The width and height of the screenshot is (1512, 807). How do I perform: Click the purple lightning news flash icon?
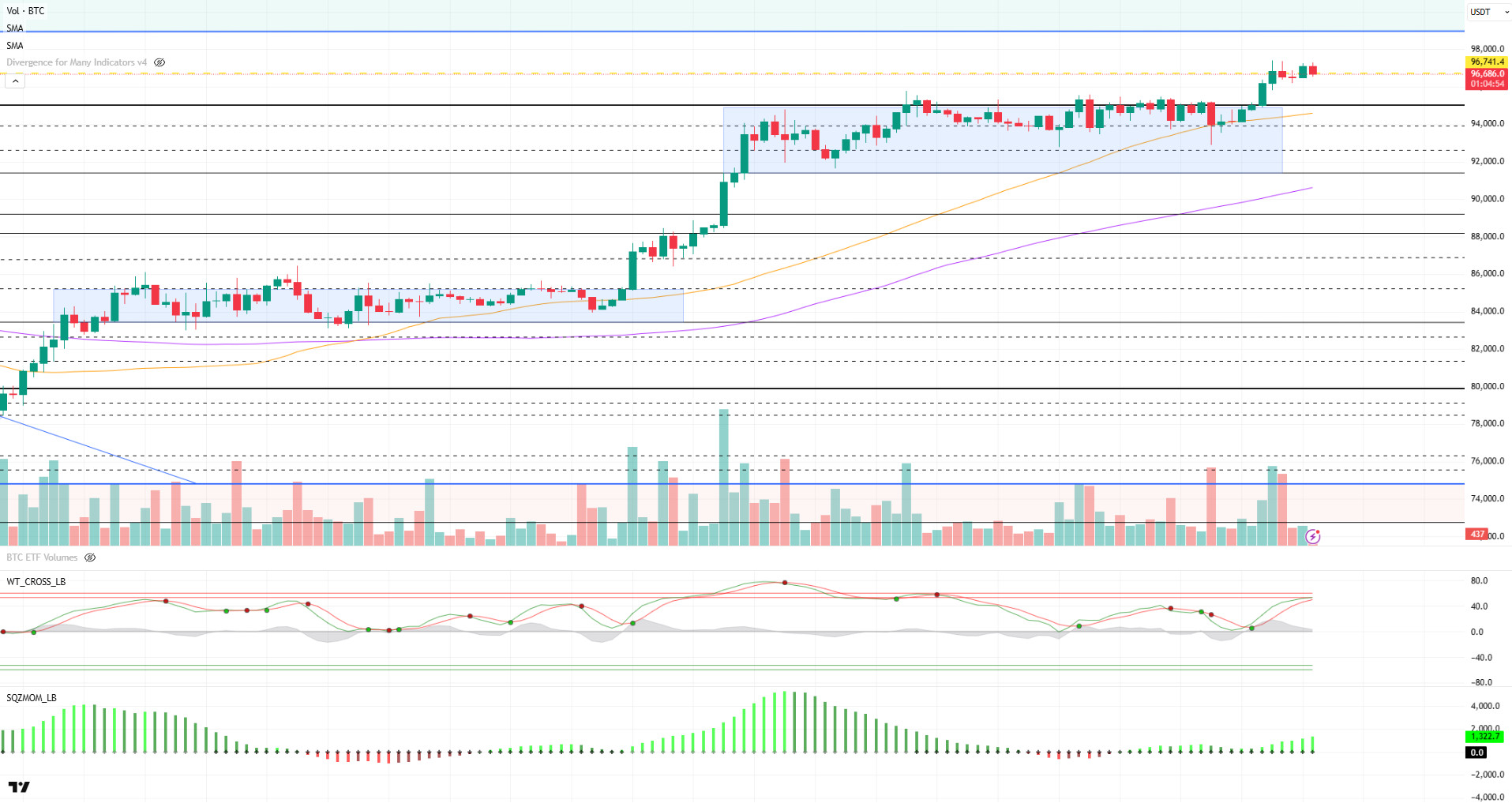(1312, 537)
